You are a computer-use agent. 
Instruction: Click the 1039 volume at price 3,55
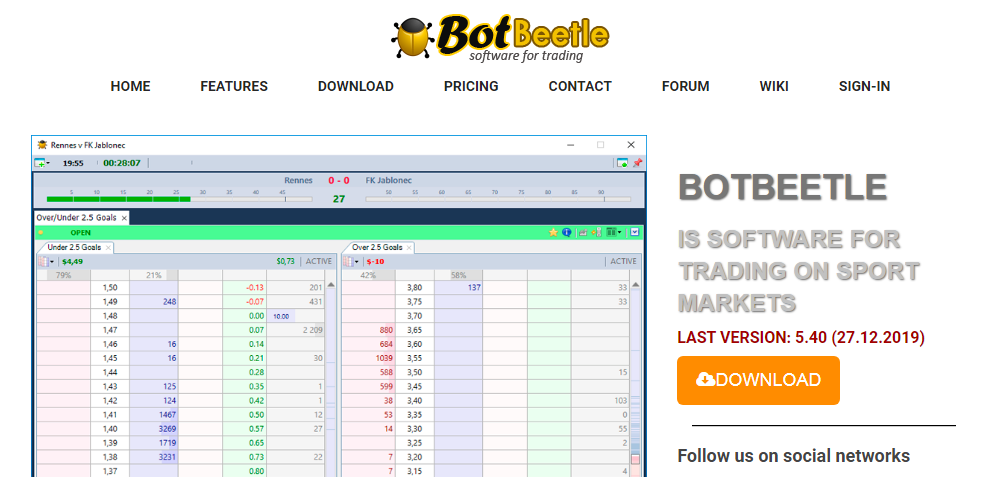(369, 358)
